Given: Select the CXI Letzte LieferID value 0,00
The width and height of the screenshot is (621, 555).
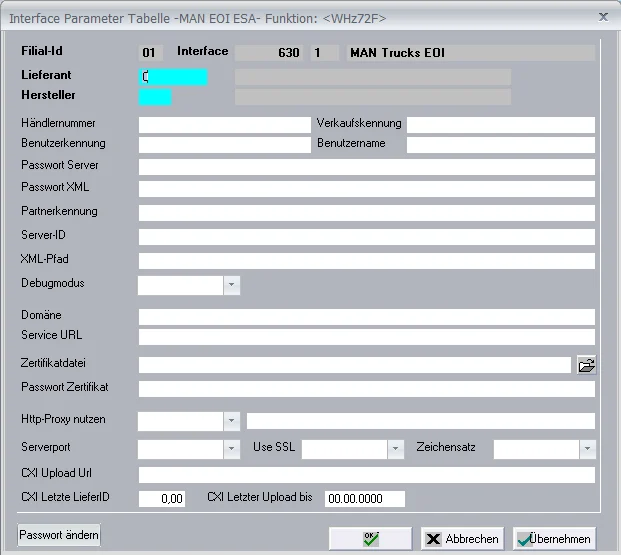Looking at the screenshot, I should pos(162,499).
